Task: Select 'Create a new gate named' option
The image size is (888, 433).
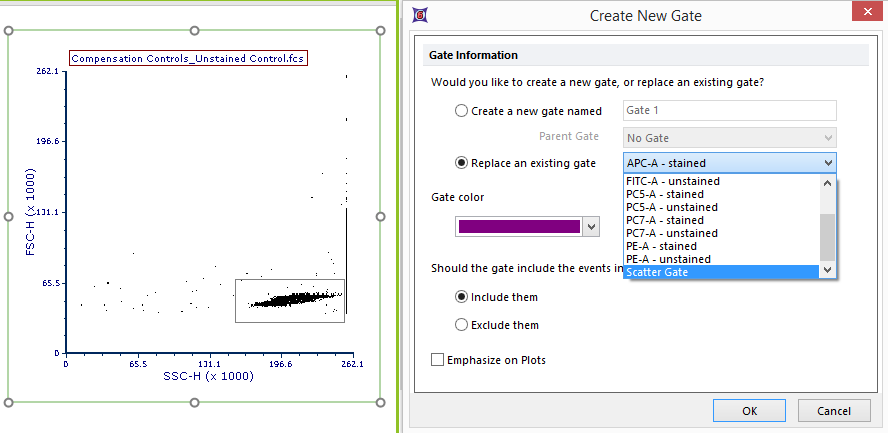Action: [x=461, y=111]
